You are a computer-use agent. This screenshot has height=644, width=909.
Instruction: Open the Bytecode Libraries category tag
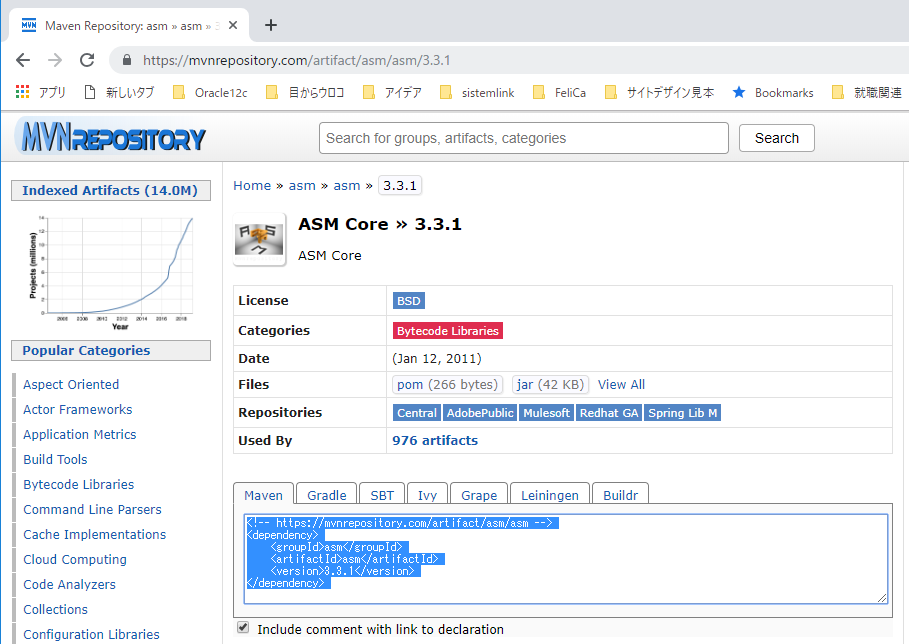[x=448, y=330]
